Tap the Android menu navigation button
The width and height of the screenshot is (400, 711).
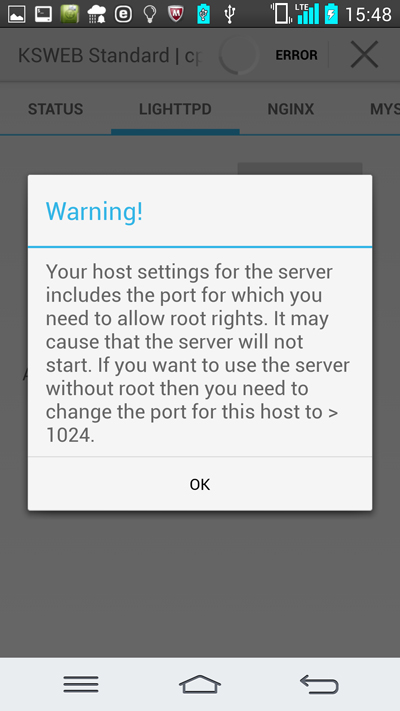pyautogui.click(x=81, y=684)
